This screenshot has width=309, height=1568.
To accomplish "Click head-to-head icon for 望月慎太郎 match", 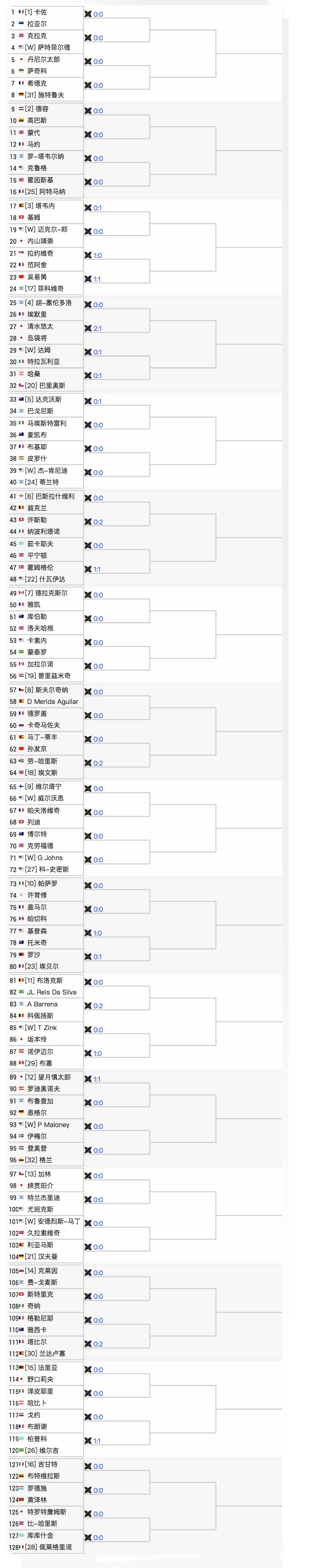I will (88, 1079).
